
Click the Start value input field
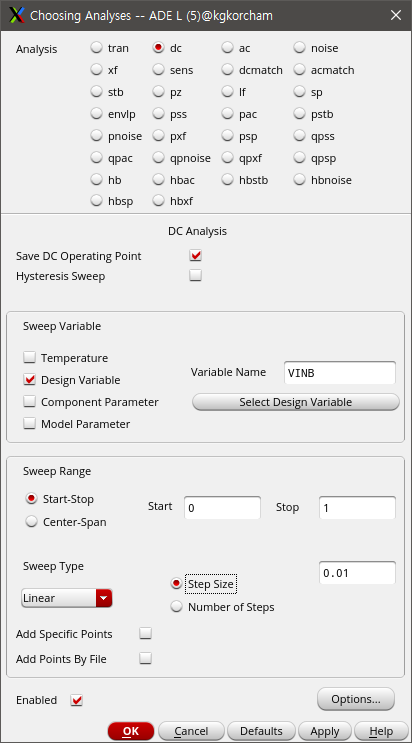(222, 508)
